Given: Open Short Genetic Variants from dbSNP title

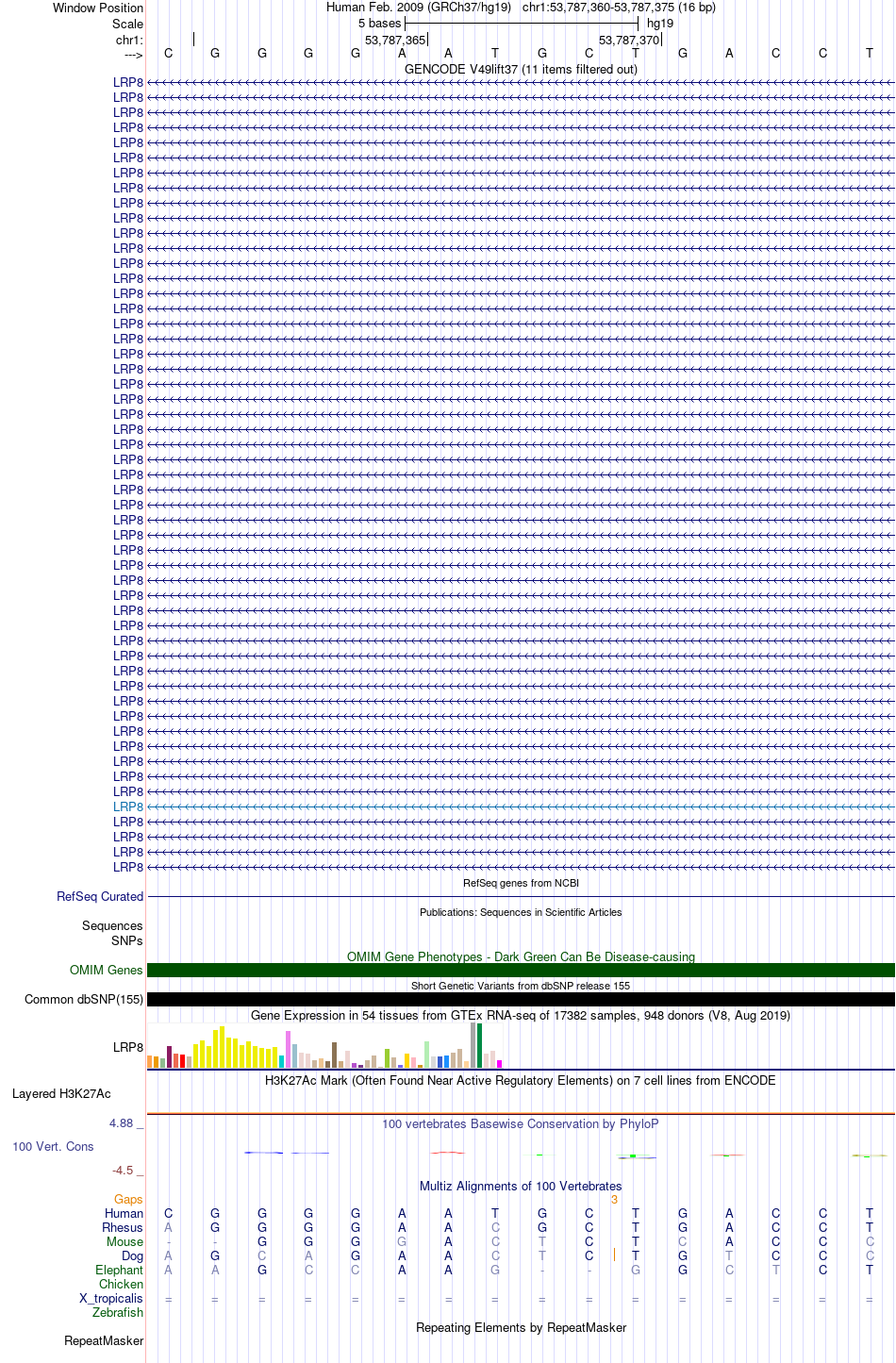Looking at the screenshot, I should click(521, 986).
